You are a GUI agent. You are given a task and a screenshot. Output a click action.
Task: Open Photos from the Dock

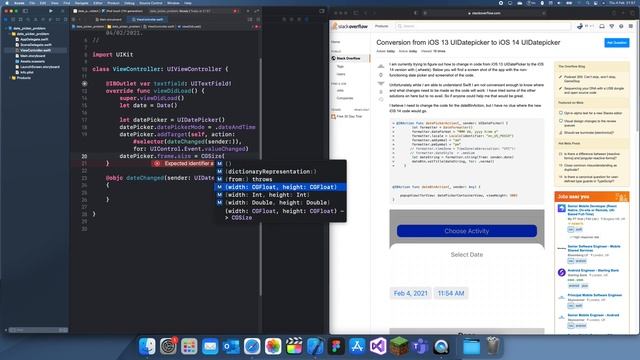[x=273, y=347]
